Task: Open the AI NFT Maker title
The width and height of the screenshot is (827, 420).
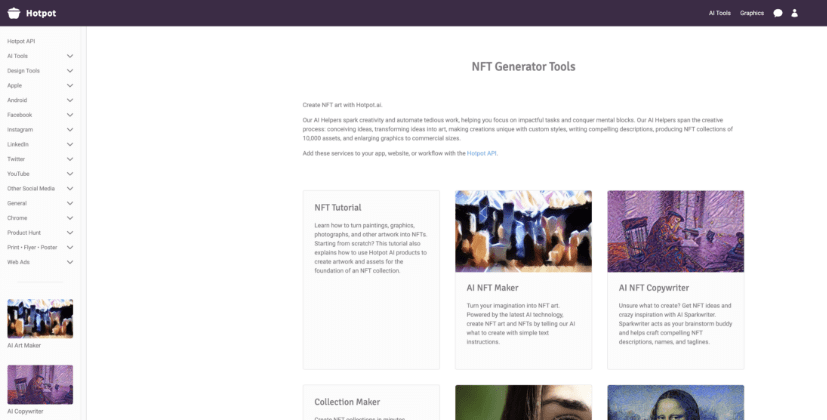Action: (492, 288)
